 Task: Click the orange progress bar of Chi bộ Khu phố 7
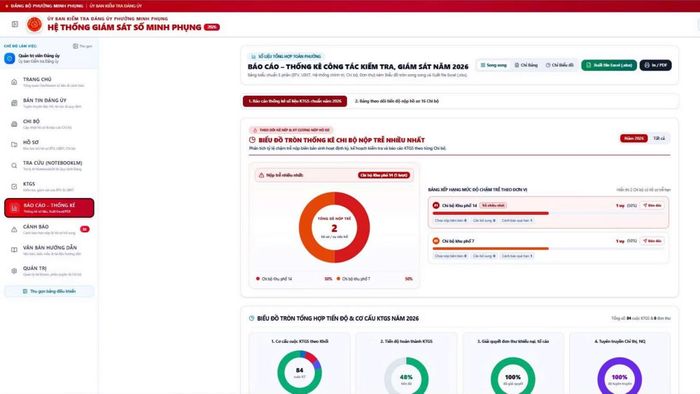(x=491, y=249)
